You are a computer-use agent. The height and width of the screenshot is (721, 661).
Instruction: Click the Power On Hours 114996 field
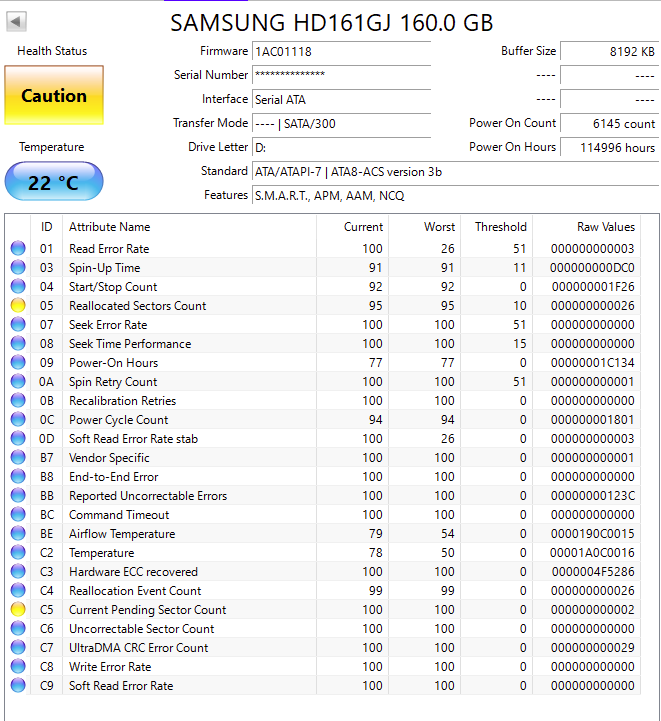tap(609, 147)
